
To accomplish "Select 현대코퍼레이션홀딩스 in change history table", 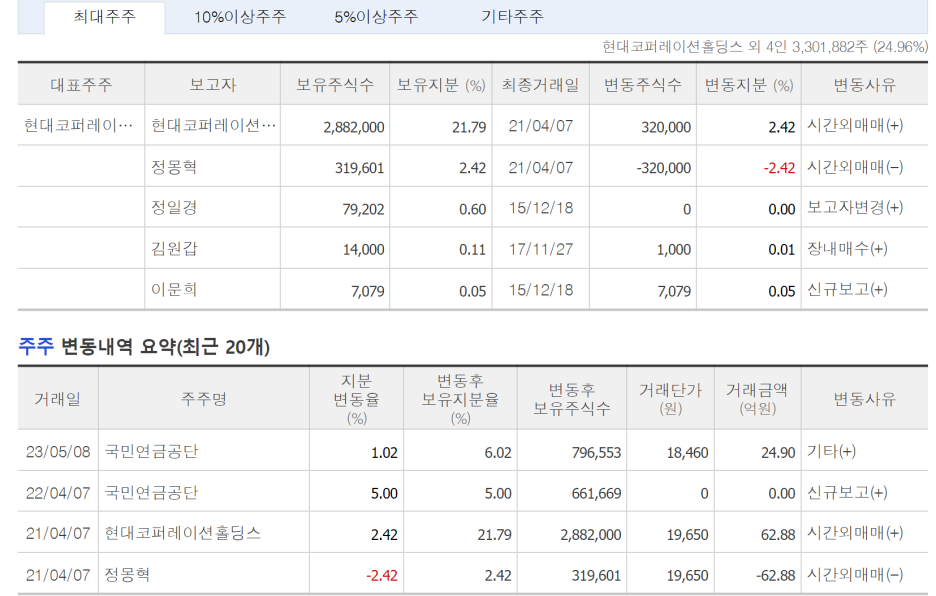I will coord(183,533).
